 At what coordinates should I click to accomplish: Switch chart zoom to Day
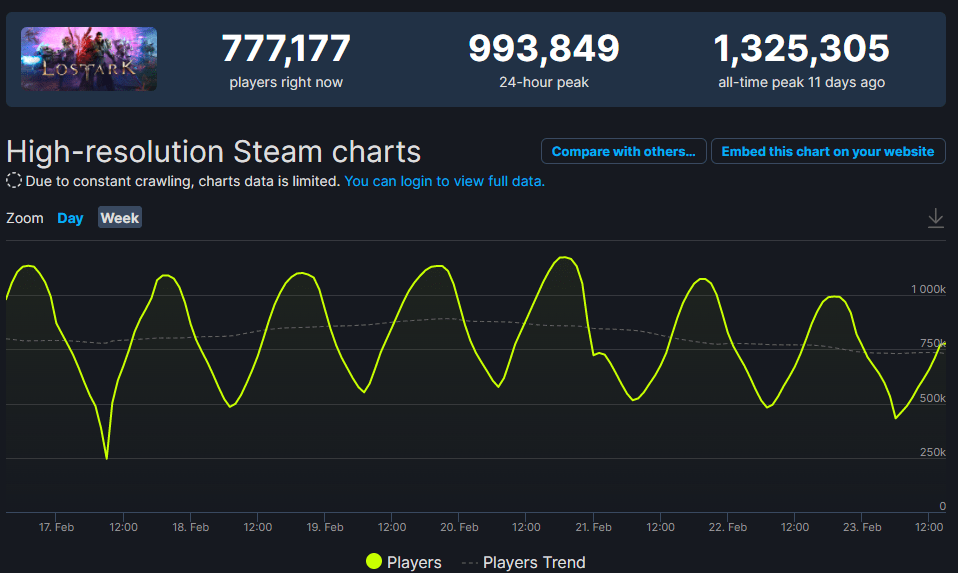70,218
